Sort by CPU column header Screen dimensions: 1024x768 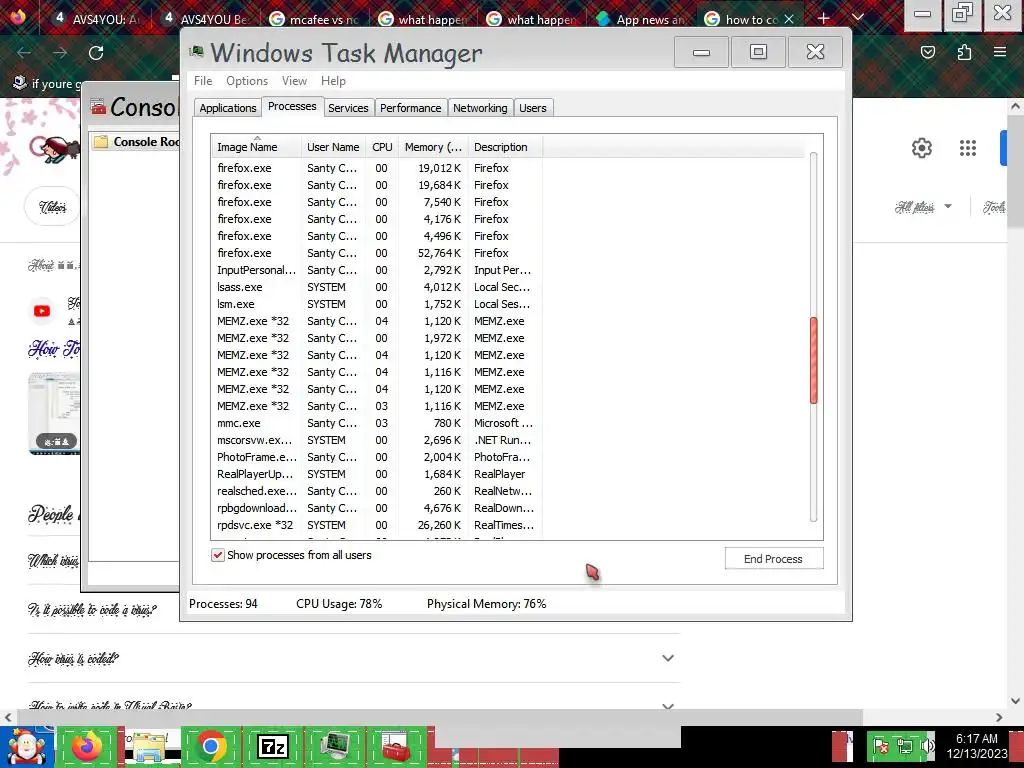point(382,147)
